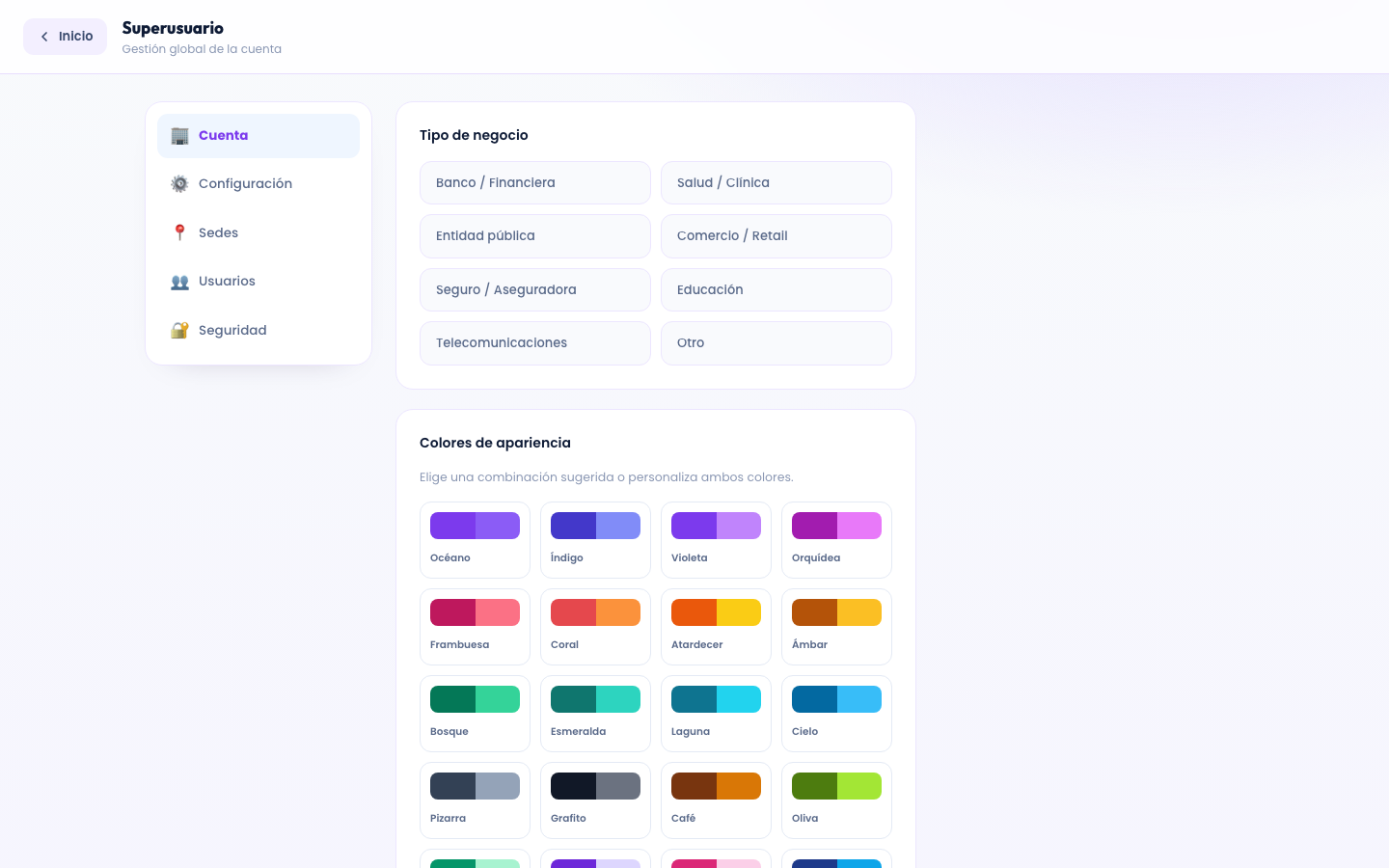Select Telecomunicaciones business type

tap(535, 343)
